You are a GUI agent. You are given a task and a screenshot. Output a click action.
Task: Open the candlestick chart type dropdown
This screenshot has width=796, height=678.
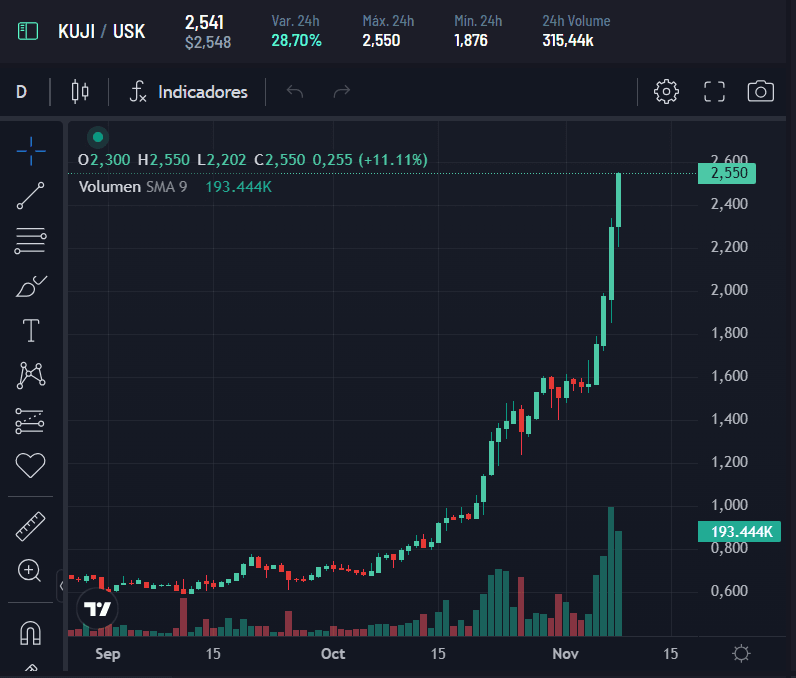pyautogui.click(x=80, y=92)
